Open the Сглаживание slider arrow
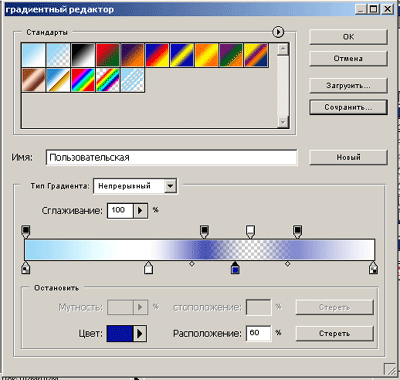Viewport: 400px width, 380px height. pos(140,210)
